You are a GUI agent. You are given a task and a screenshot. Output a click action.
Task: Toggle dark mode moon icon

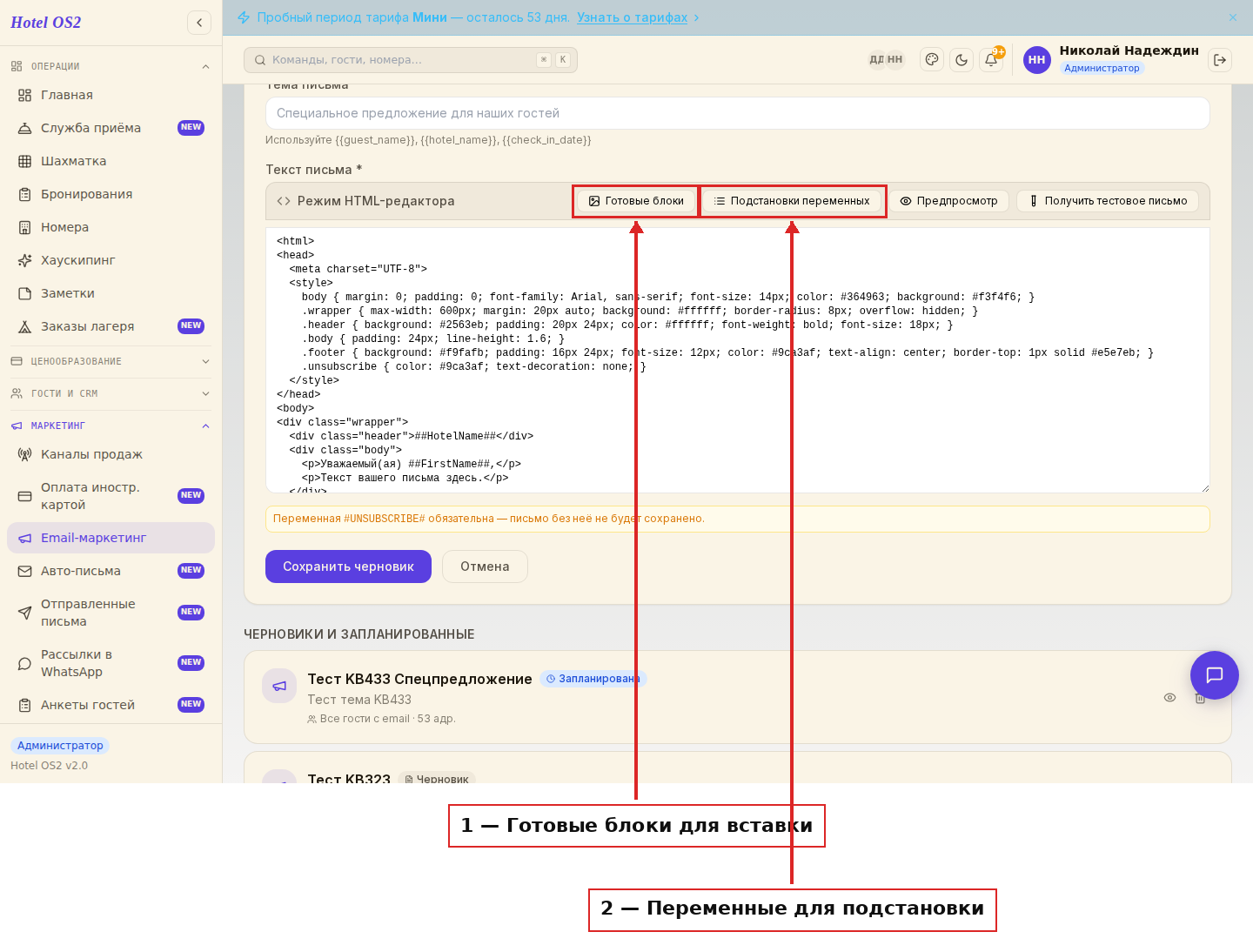962,60
